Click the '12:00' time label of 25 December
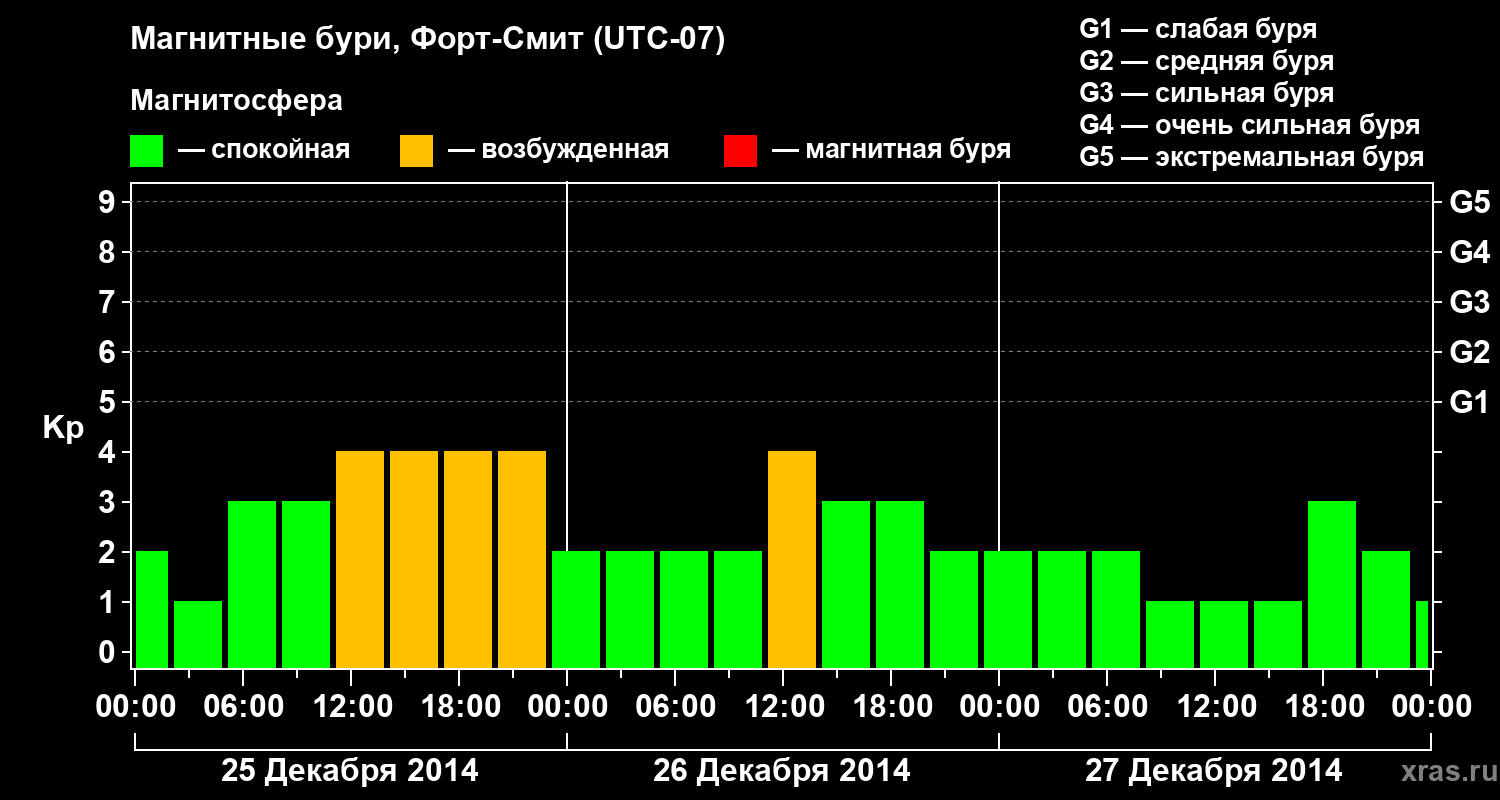Image resolution: width=1500 pixels, height=800 pixels. pyautogui.click(x=352, y=706)
